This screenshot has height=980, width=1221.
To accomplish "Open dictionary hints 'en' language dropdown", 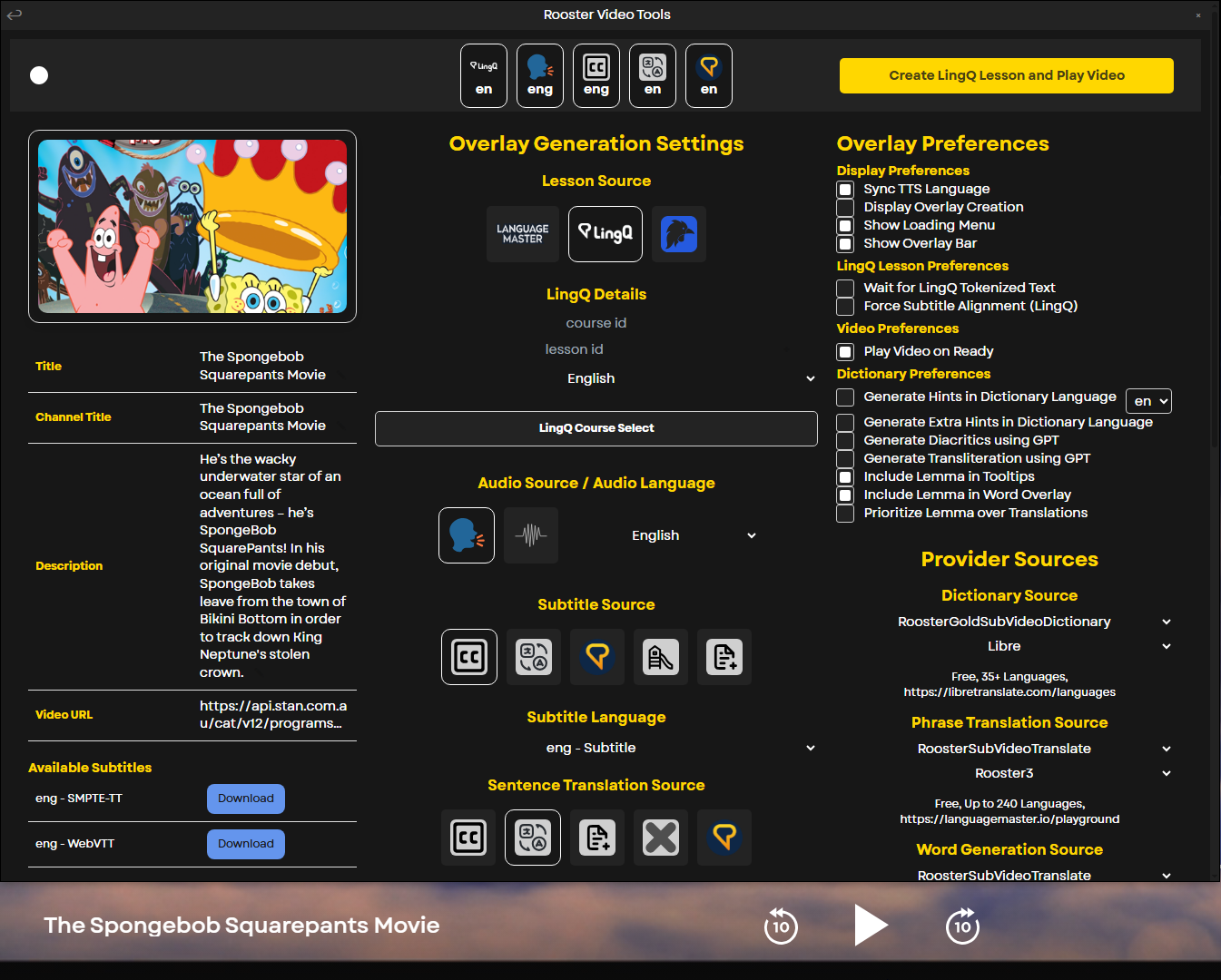I will tap(1148, 401).
